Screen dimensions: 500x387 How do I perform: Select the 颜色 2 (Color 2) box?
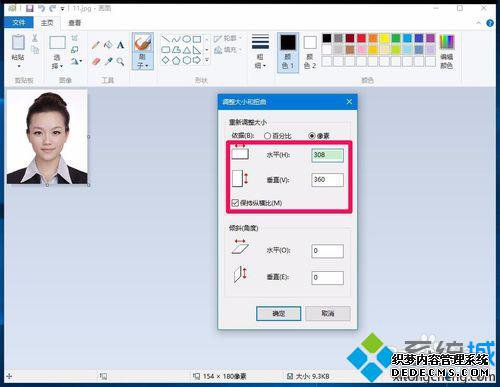click(310, 52)
